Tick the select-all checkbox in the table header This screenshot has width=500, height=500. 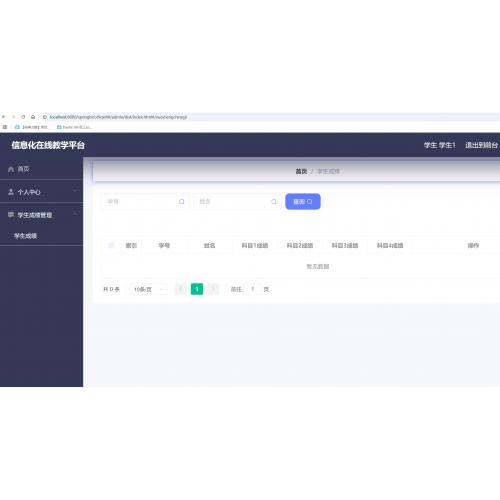click(x=111, y=246)
